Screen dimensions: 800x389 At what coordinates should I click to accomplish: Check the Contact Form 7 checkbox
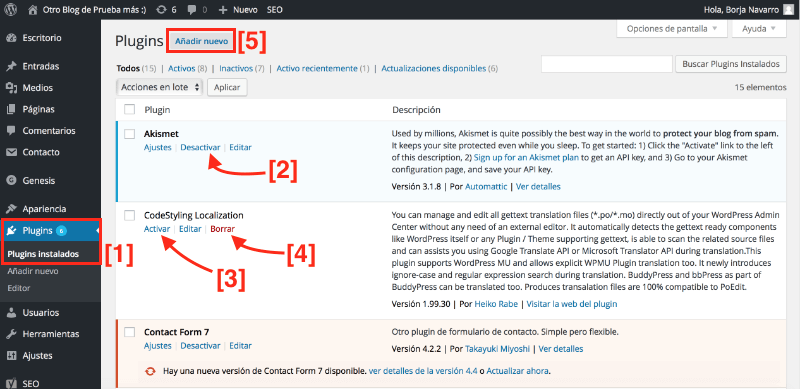(x=130, y=332)
